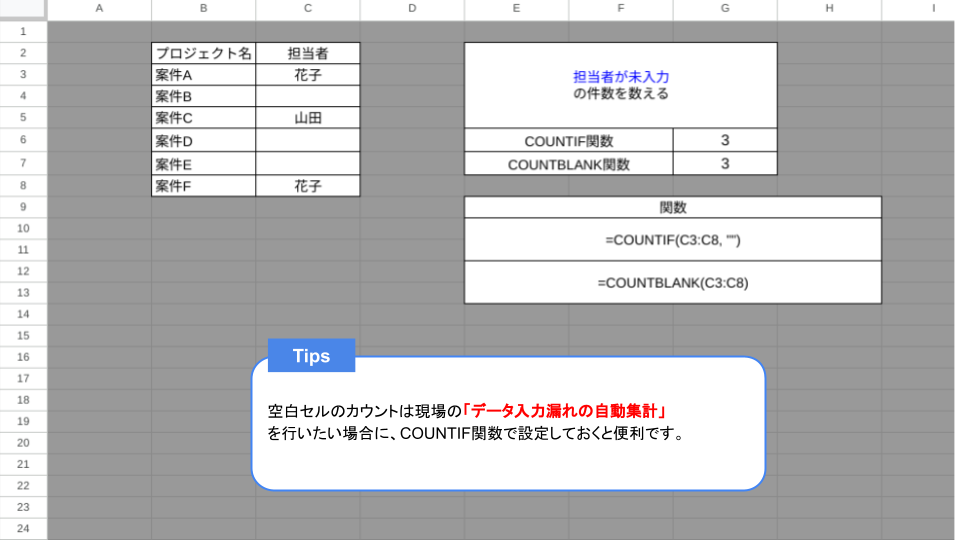Select row 9 header

pos(23,207)
